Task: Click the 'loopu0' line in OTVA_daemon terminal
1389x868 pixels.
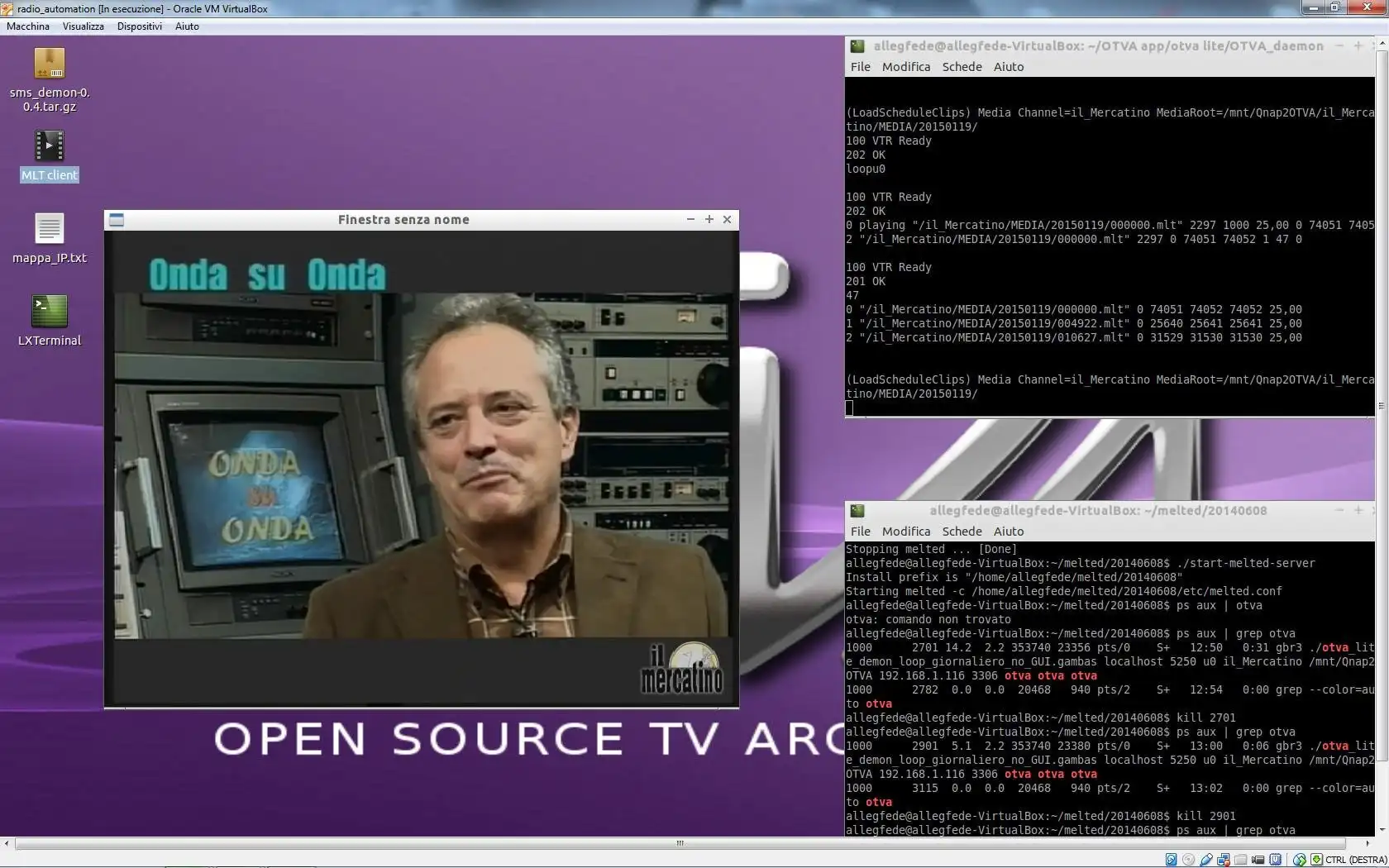Action: pyautogui.click(x=866, y=169)
